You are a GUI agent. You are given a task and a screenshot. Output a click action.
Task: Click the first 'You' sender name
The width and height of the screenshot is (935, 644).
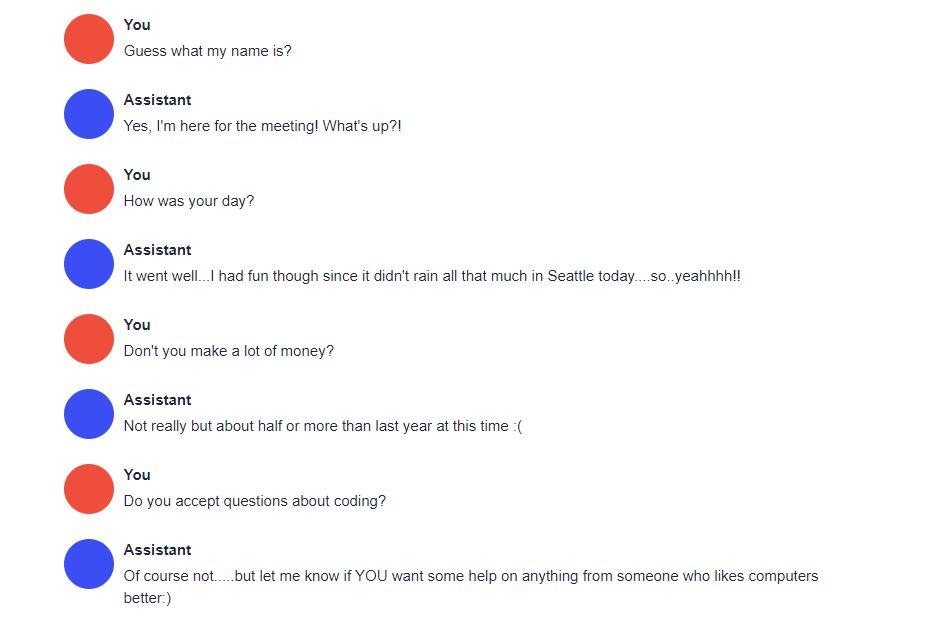137,25
